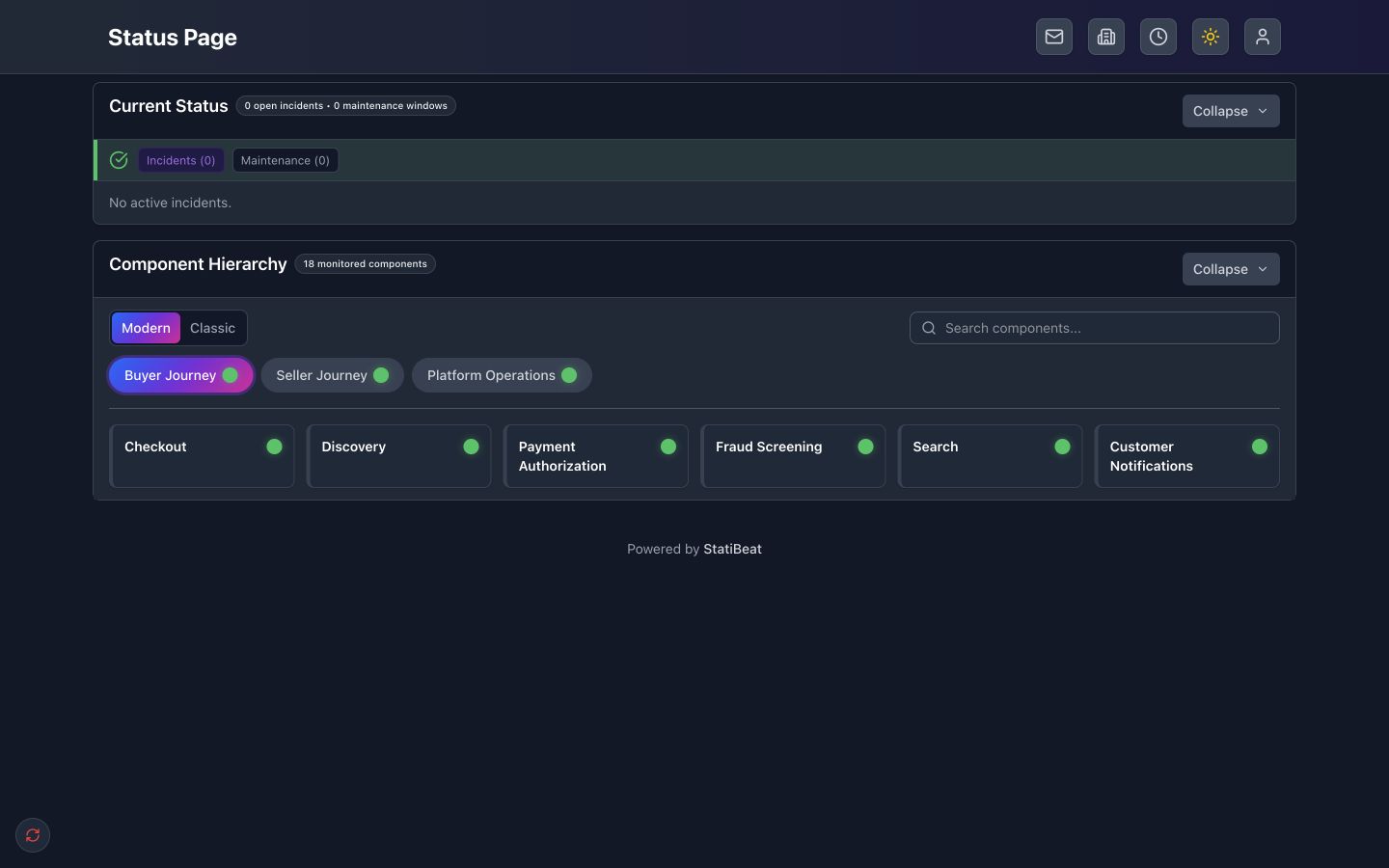
Task: Focus the Search components field
Action: coord(1095,328)
